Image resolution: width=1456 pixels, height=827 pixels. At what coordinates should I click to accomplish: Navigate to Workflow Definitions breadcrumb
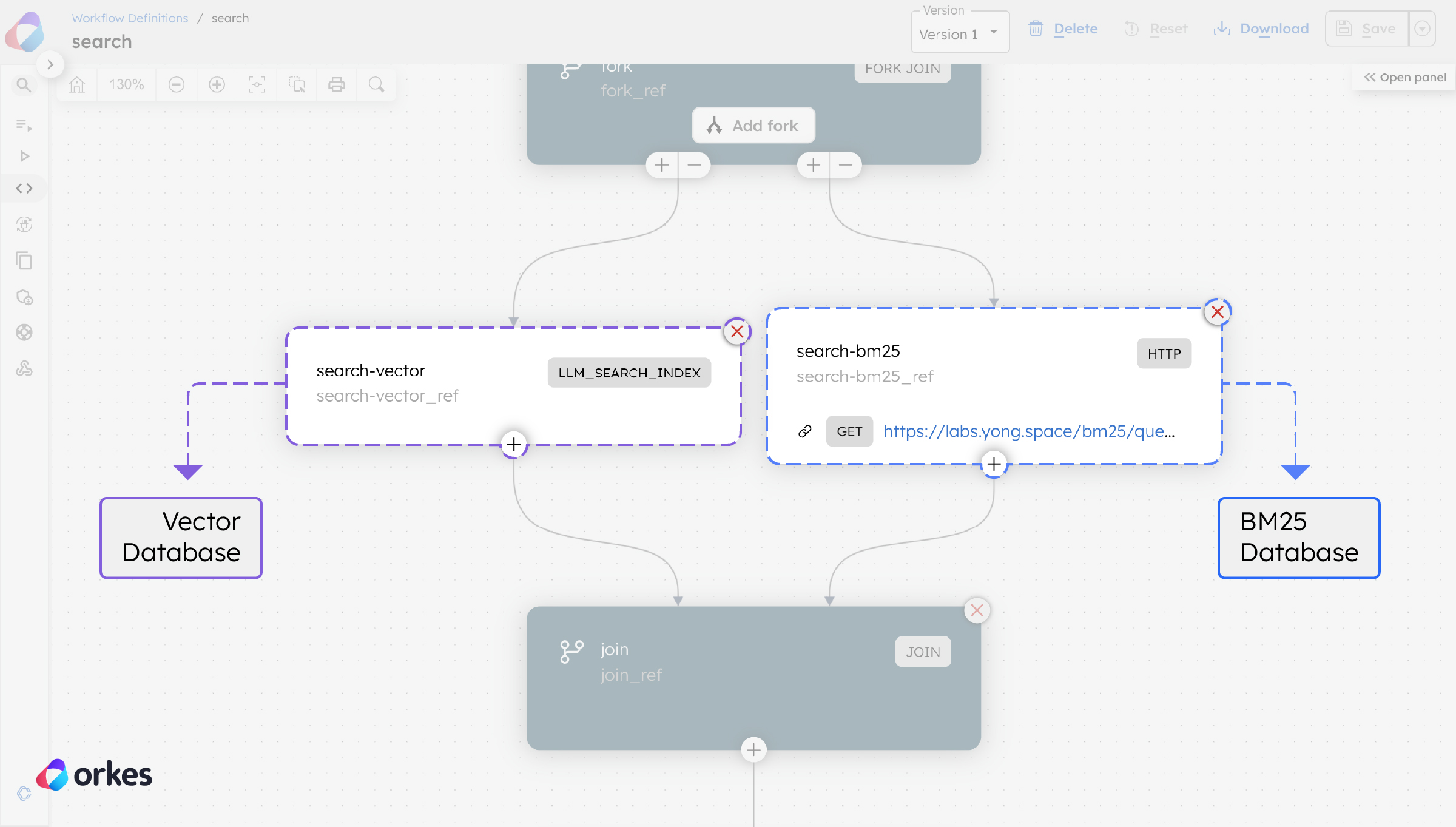coord(130,18)
